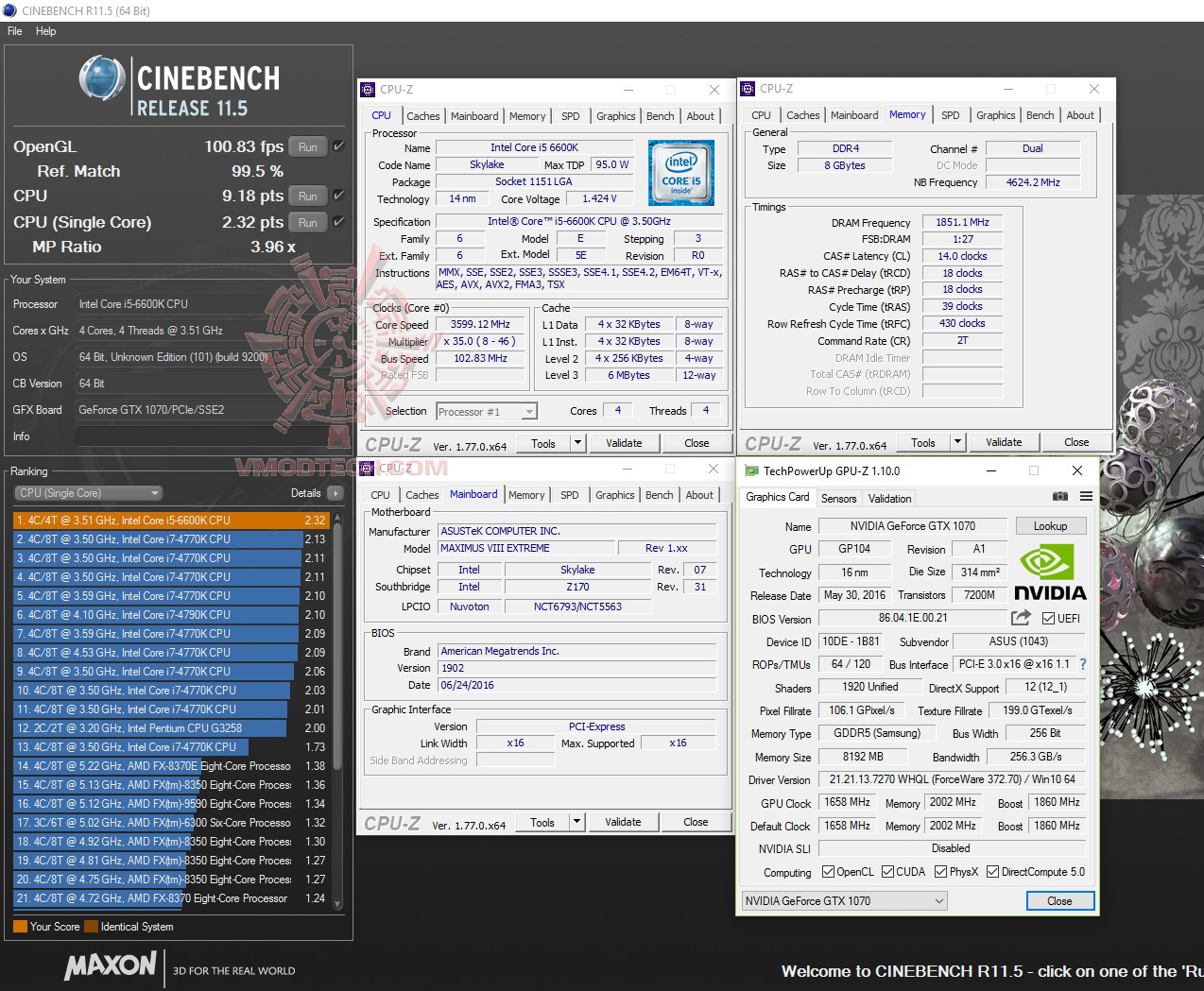
Task: Click Lookup button in GPU-Z
Action: click(1051, 526)
